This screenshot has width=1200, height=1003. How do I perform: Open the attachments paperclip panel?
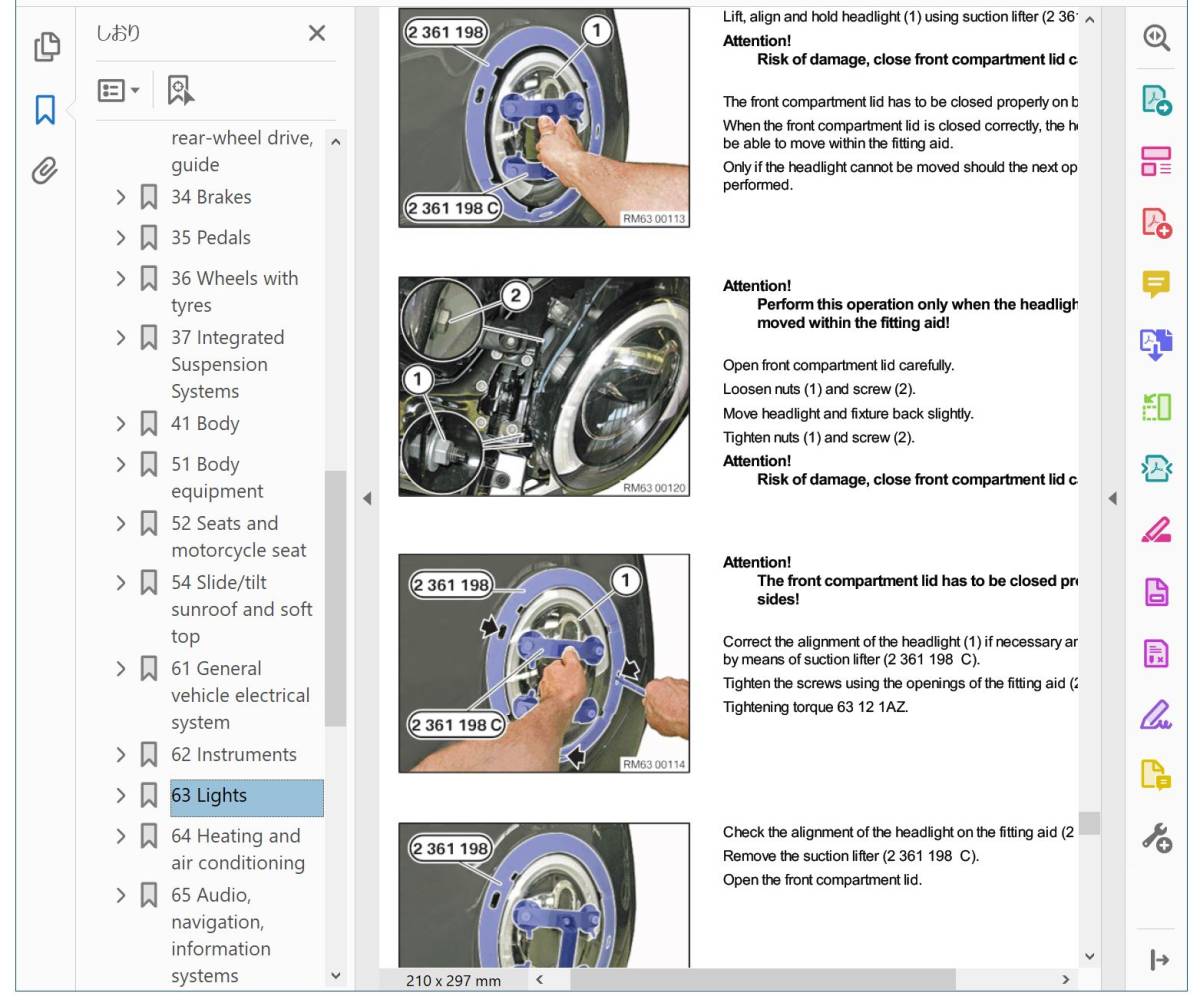(44, 171)
